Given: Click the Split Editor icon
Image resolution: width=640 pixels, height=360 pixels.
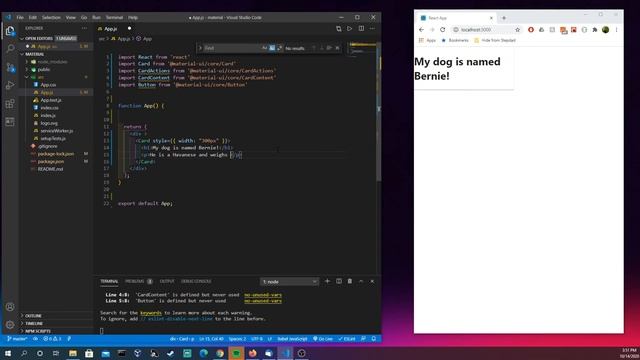Looking at the screenshot, I should pos(361,29).
